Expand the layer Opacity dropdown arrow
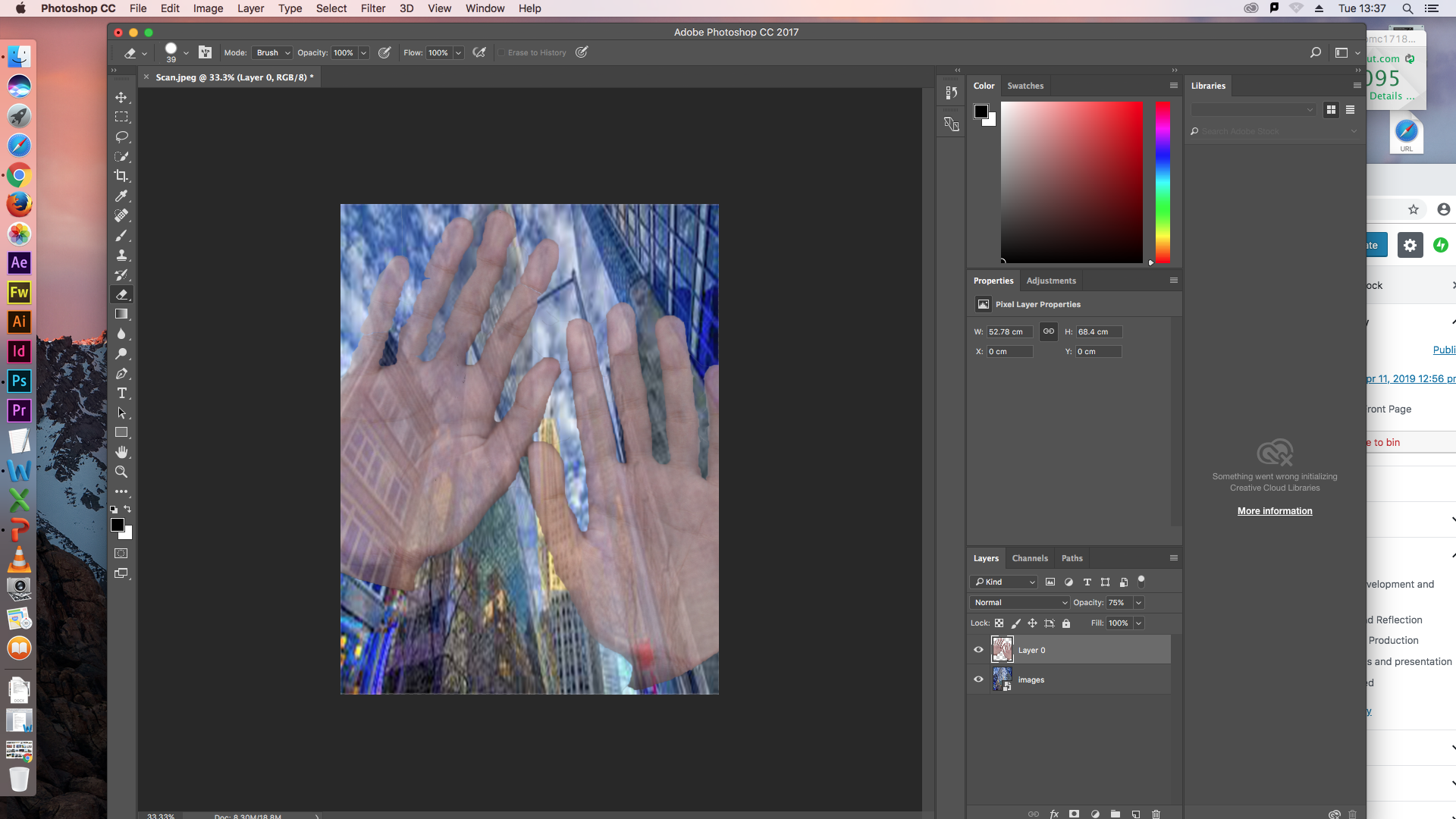 tap(1138, 603)
